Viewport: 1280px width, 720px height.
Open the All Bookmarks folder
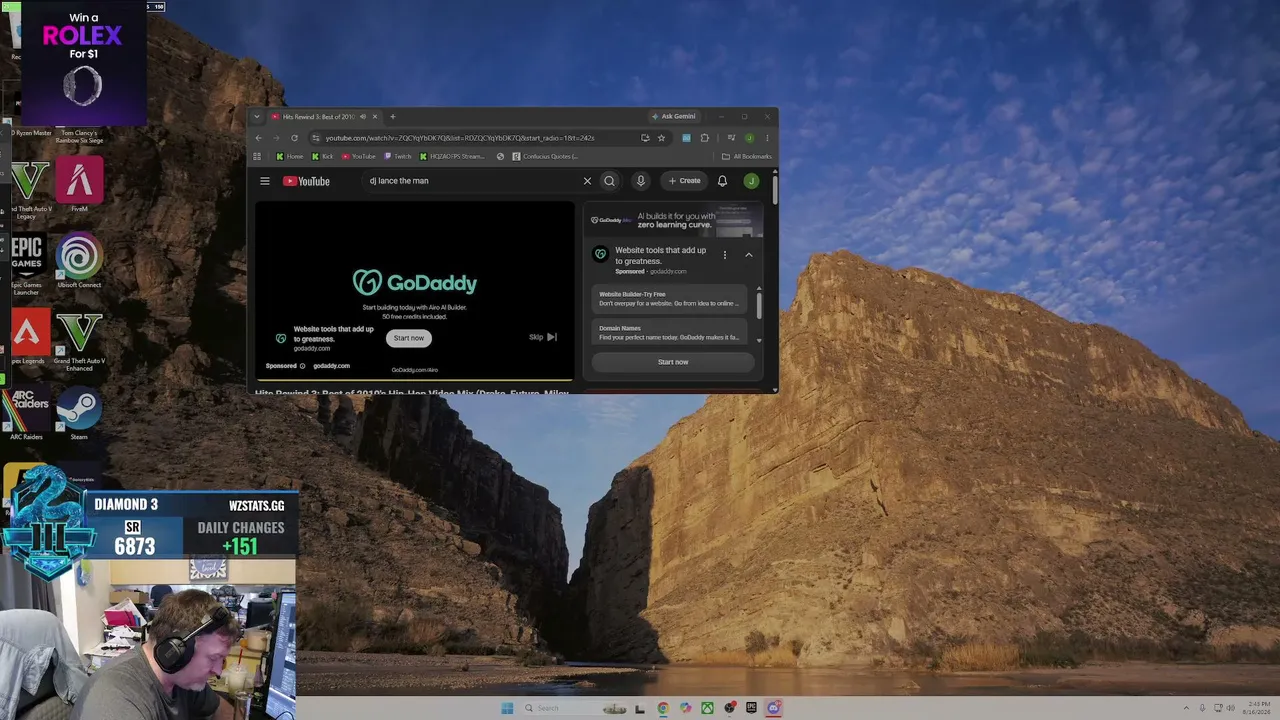747,156
